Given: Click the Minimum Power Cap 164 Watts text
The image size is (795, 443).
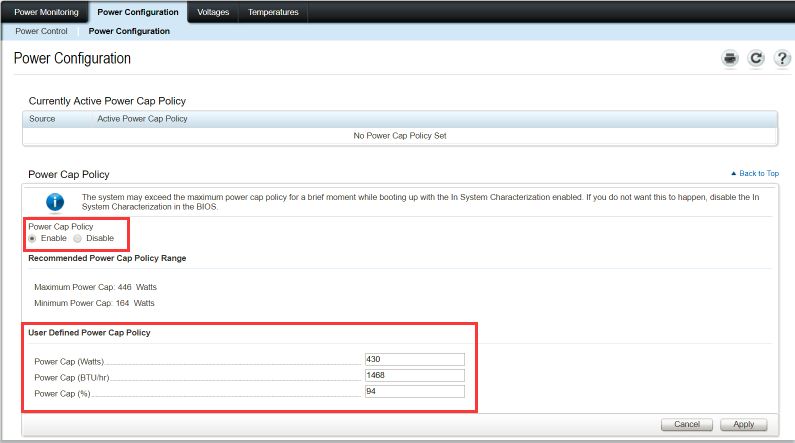Looking at the screenshot, I should click(x=94, y=303).
